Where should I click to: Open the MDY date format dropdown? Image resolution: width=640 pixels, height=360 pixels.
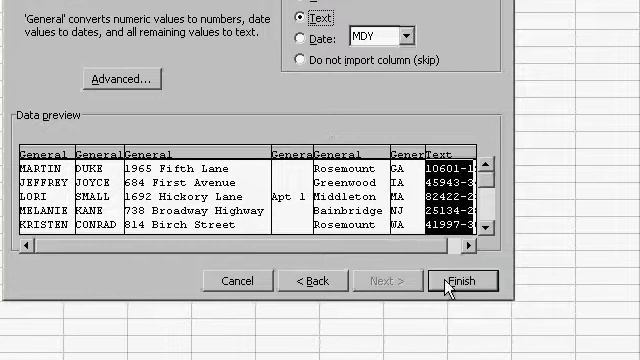point(407,36)
